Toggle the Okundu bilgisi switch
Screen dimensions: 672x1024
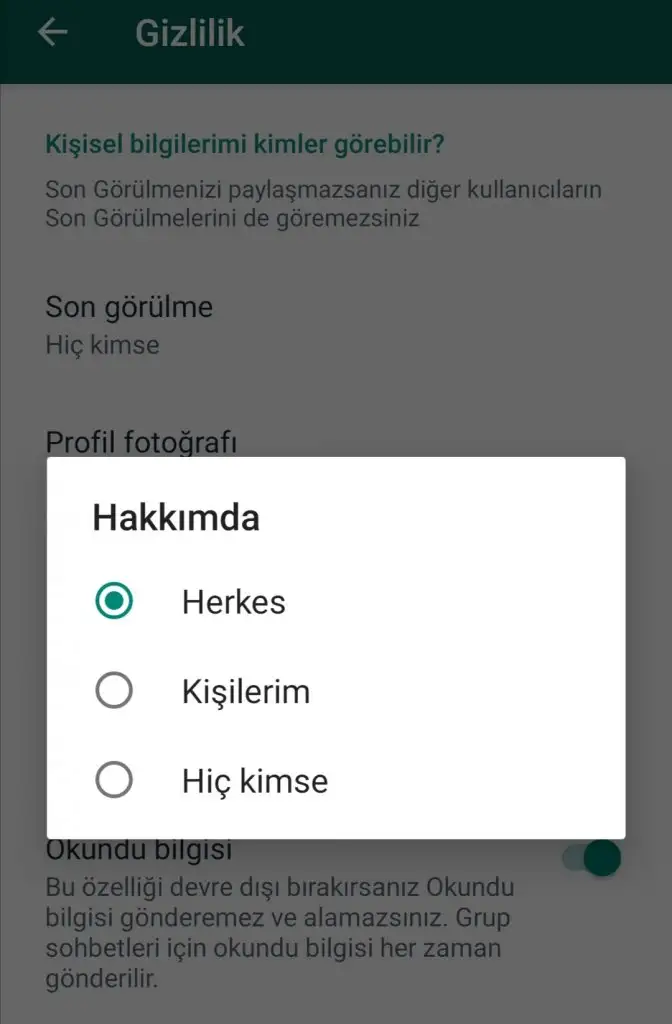(592, 857)
